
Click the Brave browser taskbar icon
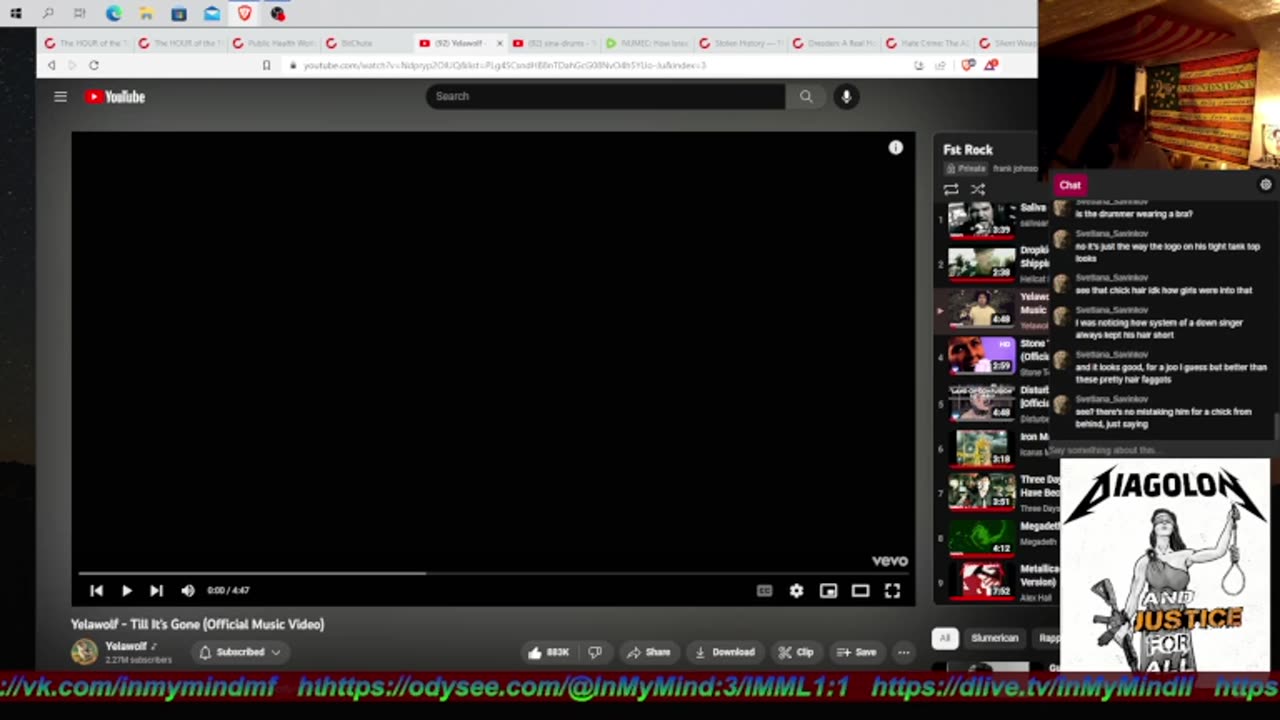[244, 14]
